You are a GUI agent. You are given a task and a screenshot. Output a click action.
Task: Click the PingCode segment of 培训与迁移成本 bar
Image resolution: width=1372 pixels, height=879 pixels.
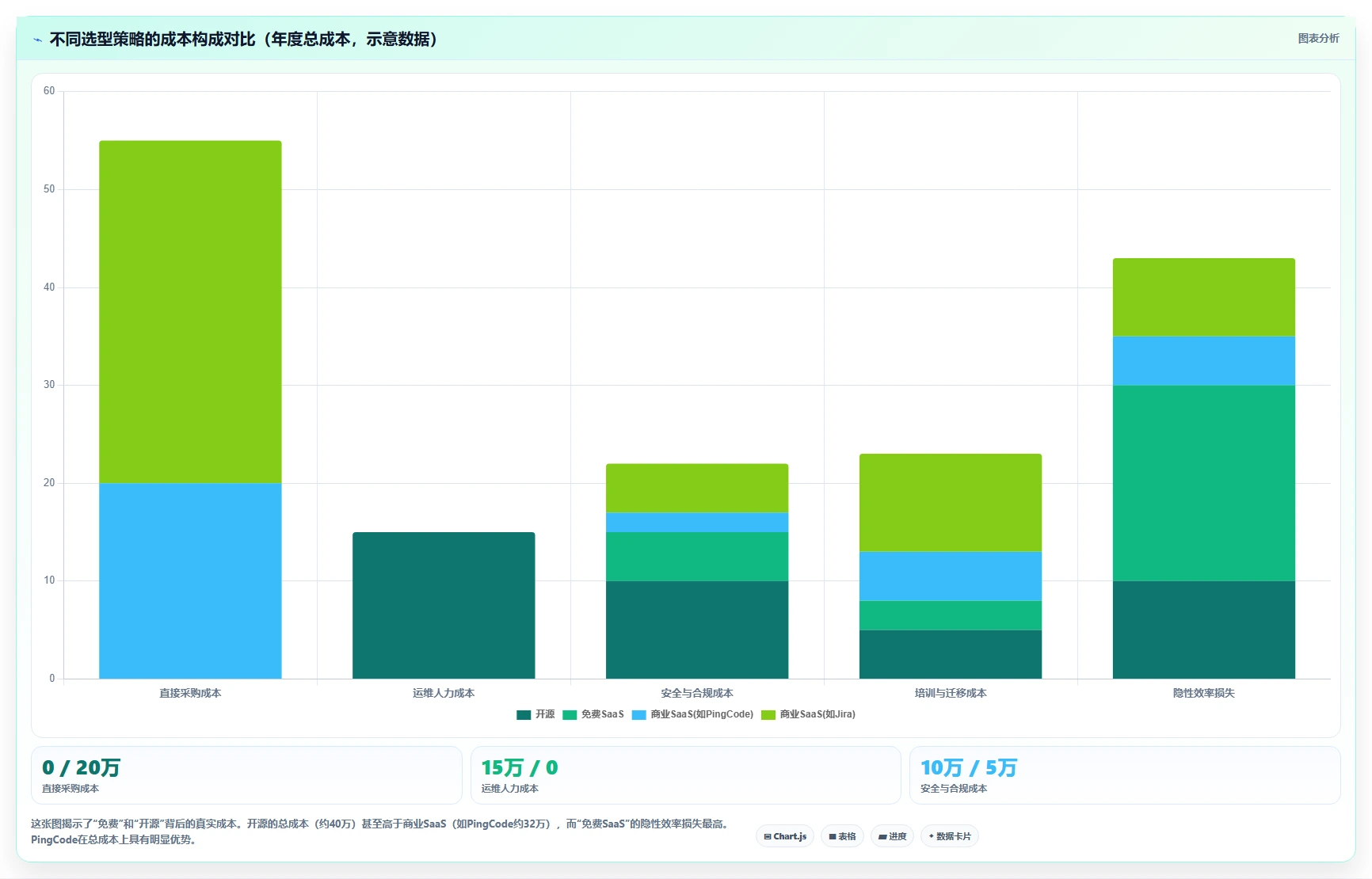951,576
